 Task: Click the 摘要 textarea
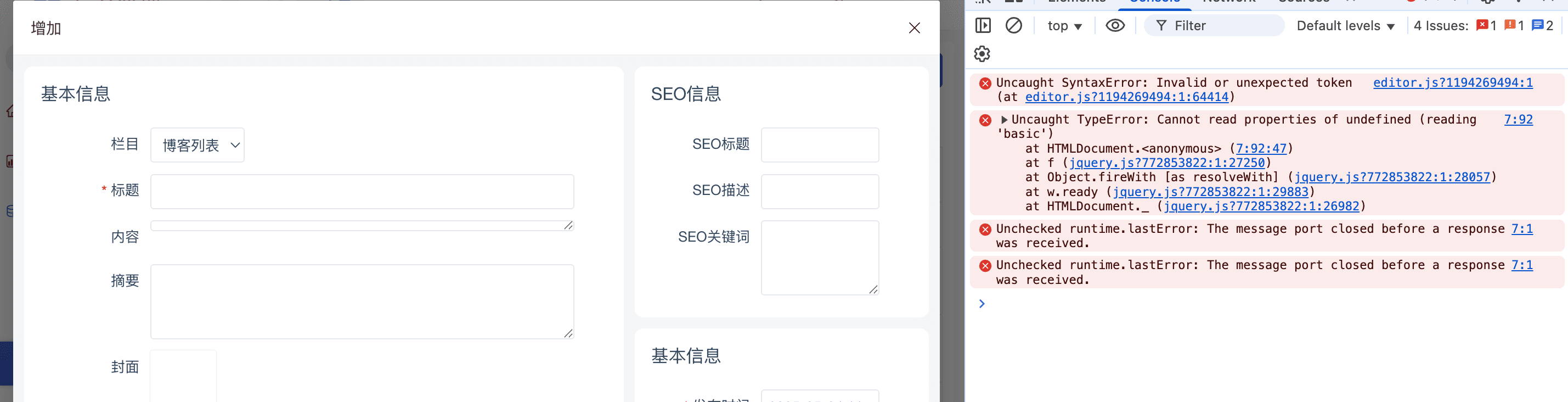362,302
